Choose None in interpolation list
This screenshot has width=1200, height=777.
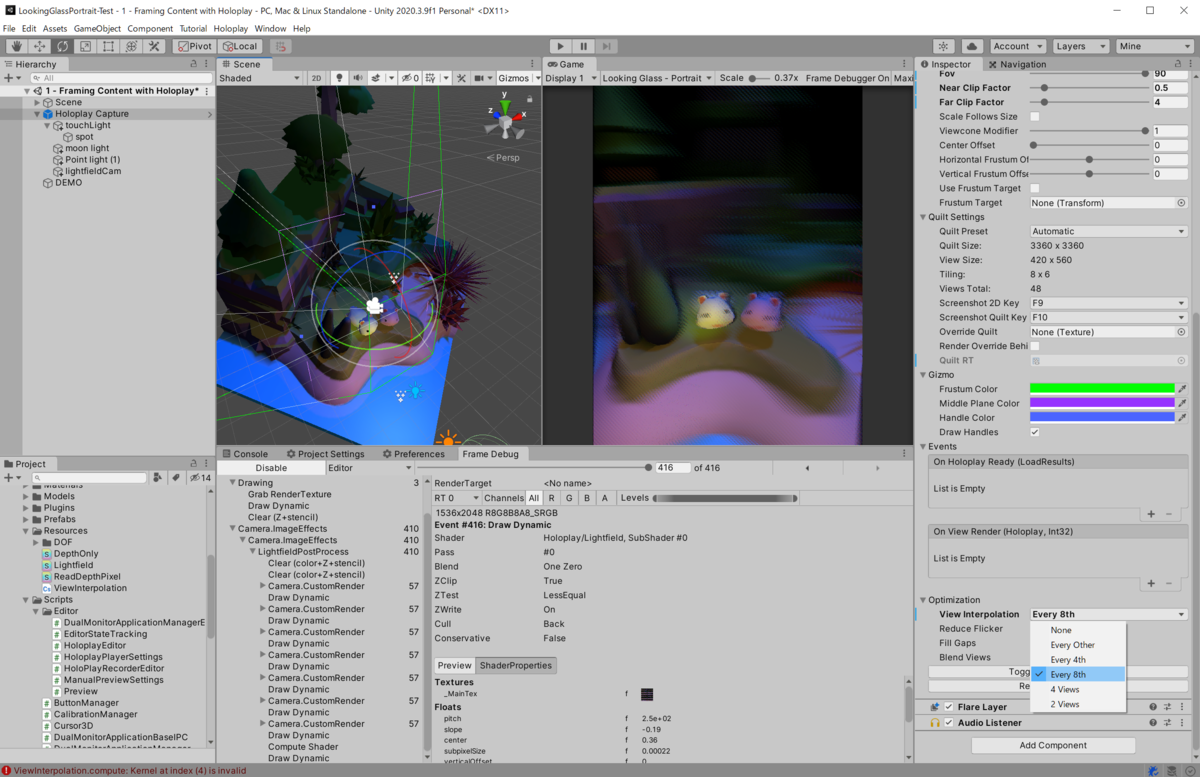click(1078, 630)
